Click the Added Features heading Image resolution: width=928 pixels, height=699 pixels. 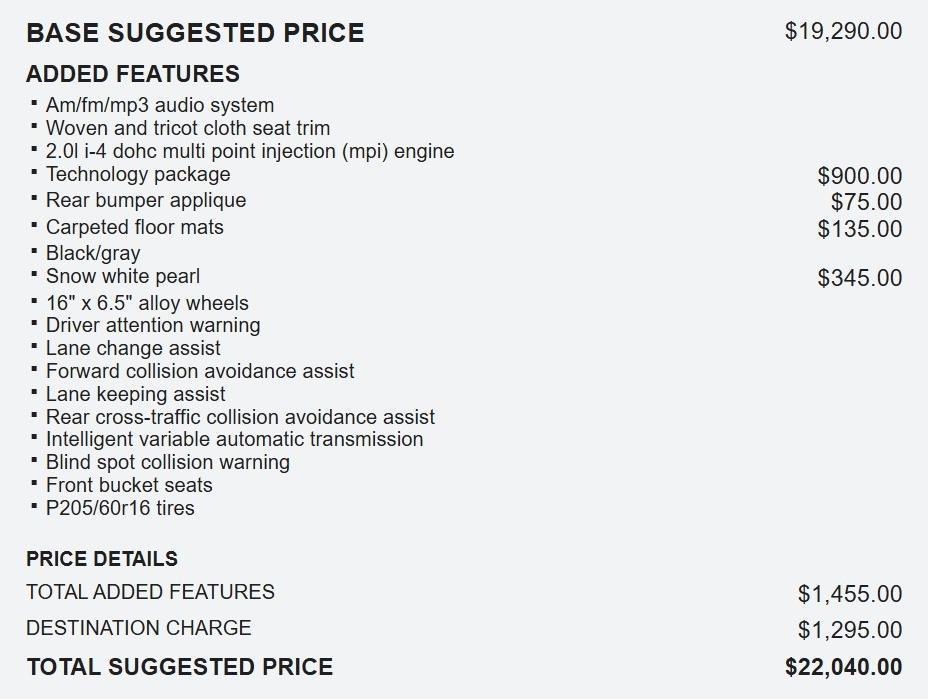133,74
